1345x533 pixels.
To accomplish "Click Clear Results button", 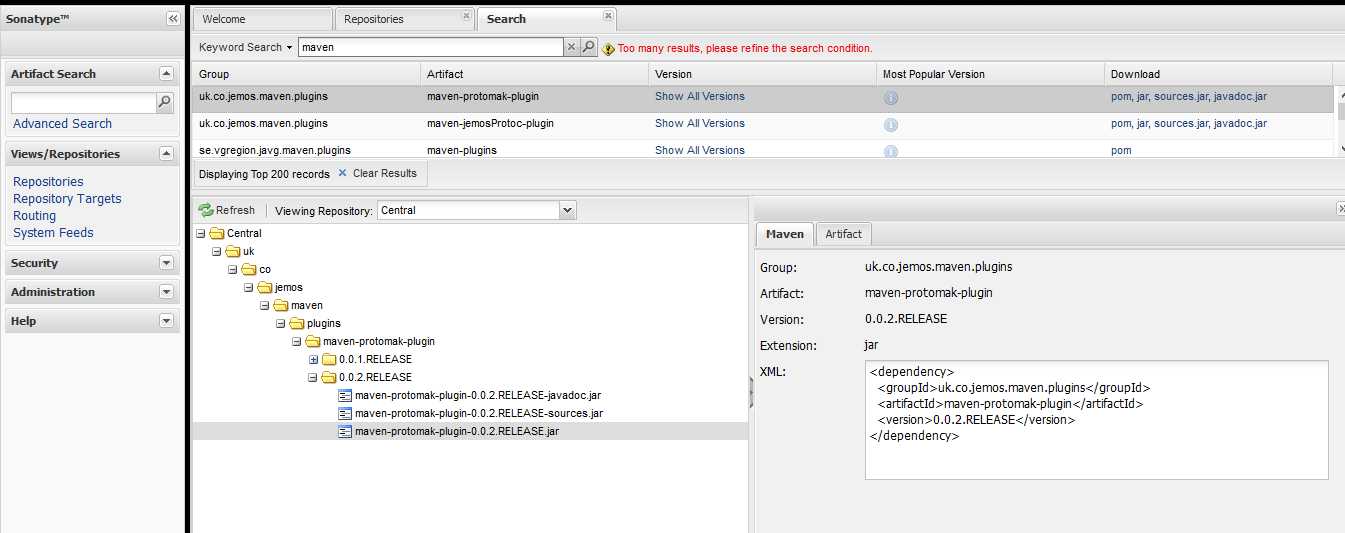I will pos(377,173).
